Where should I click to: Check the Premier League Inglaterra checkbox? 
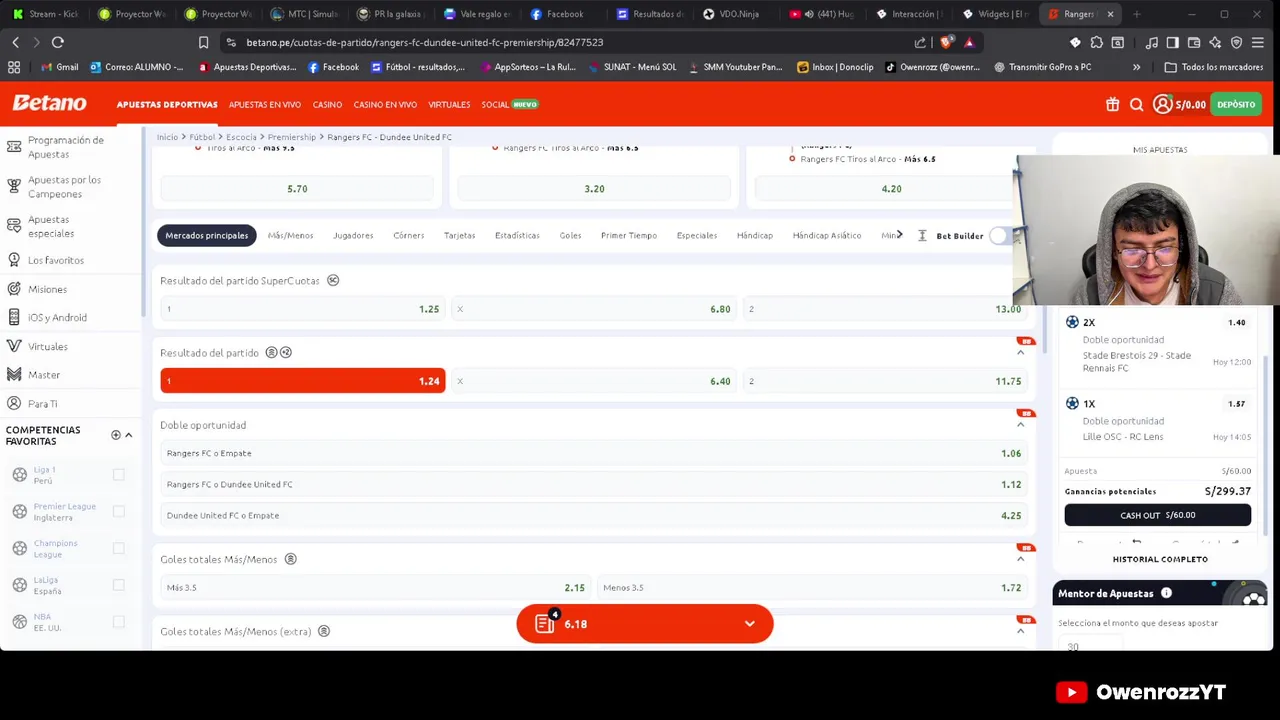tap(118, 511)
